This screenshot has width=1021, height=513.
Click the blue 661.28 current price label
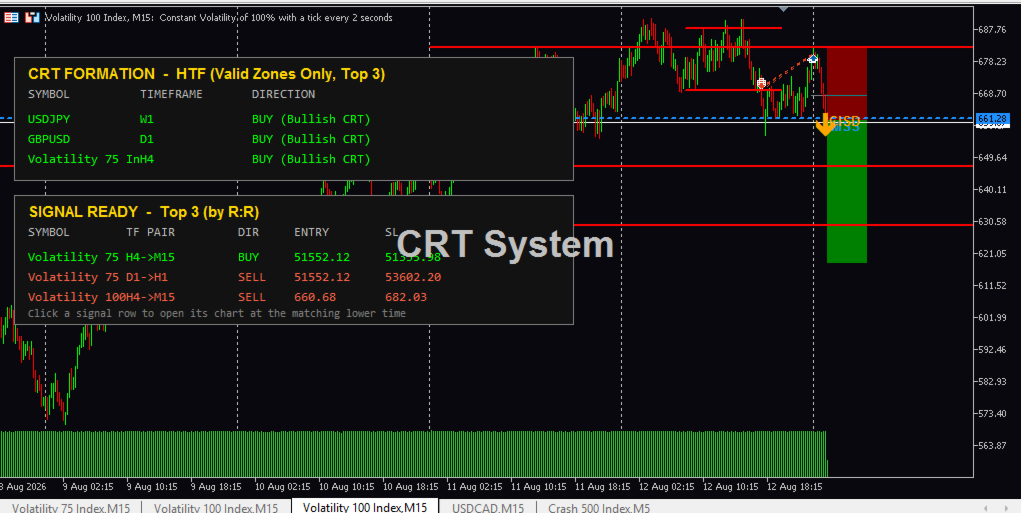tap(992, 118)
